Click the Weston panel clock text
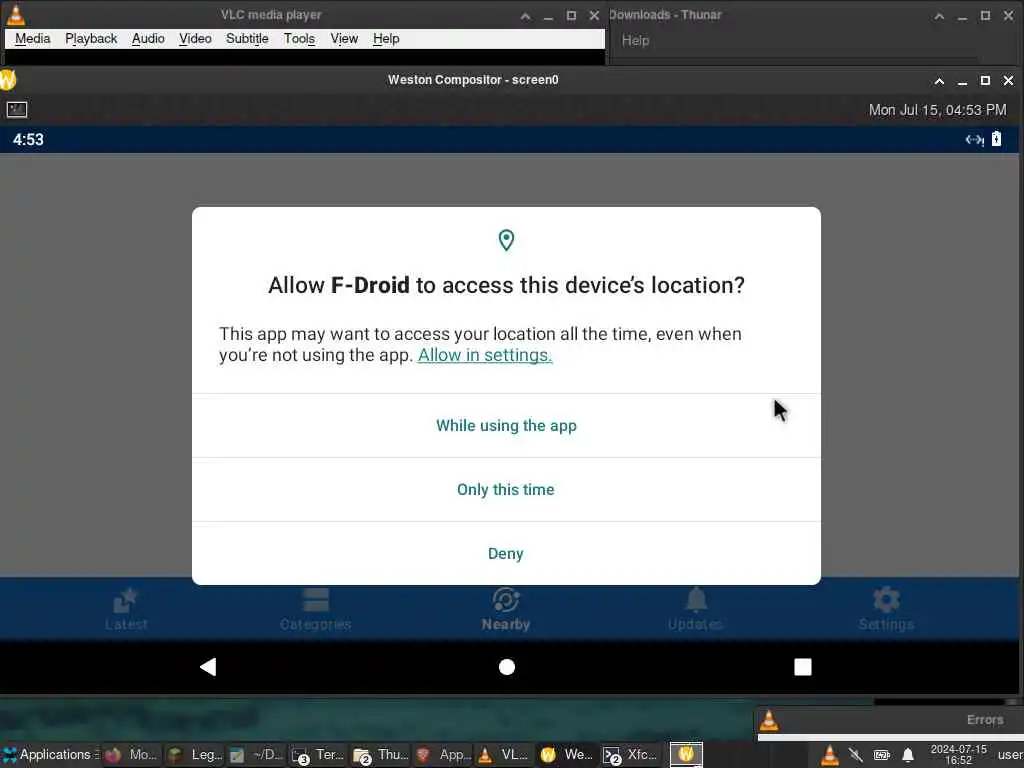 tap(937, 110)
